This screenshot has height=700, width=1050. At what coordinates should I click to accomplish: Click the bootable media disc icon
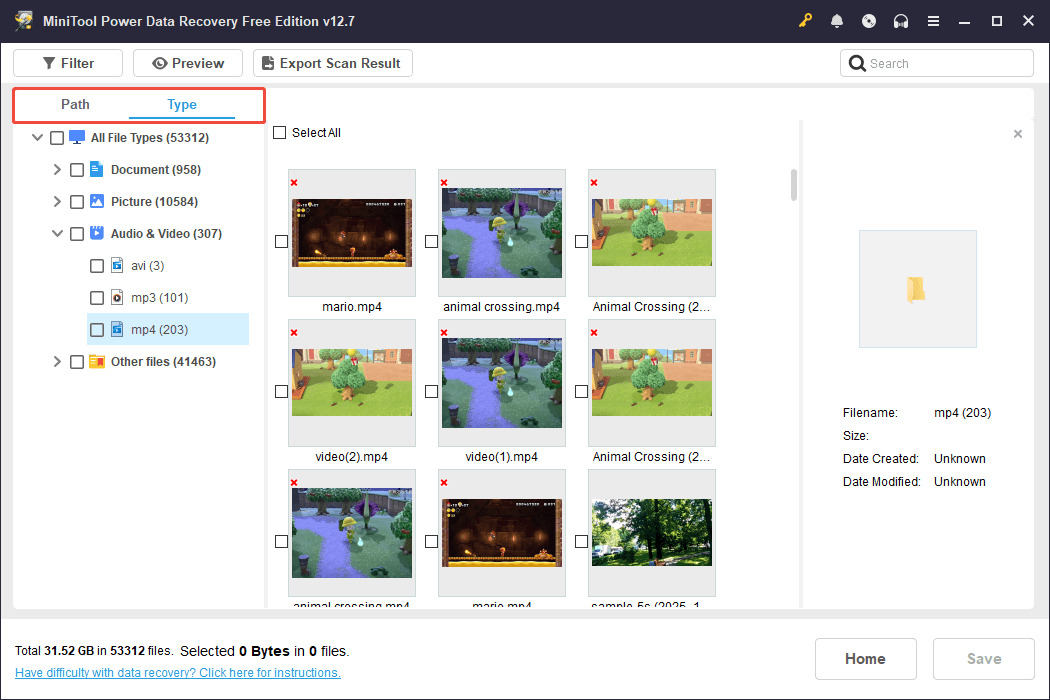pos(869,20)
